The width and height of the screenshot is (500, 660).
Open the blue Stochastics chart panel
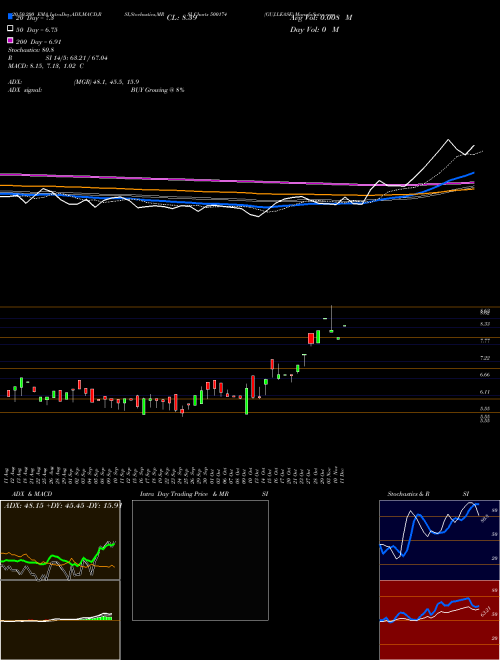439,540
